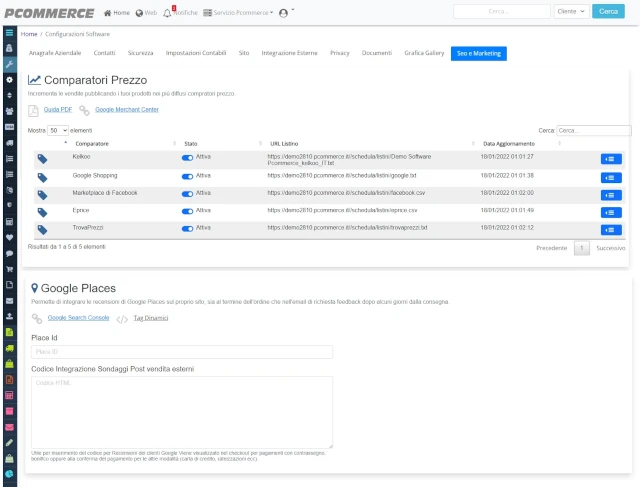Click the PDF guide icon
This screenshot has height=487, width=640.
tap(33, 110)
